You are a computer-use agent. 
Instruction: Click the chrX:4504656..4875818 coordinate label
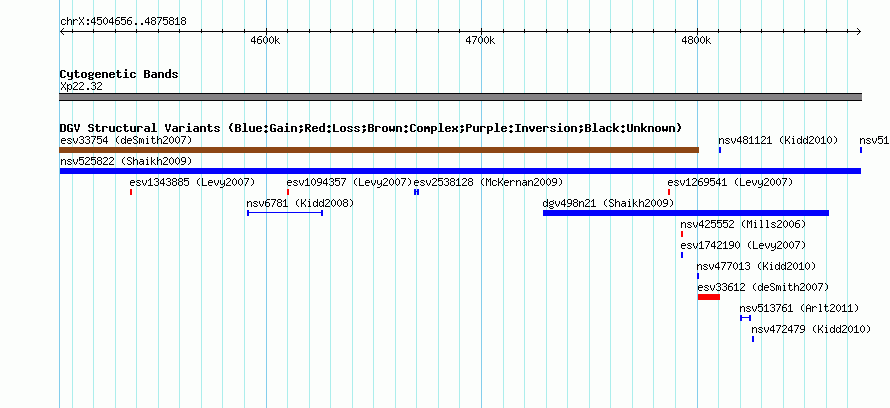(123, 22)
